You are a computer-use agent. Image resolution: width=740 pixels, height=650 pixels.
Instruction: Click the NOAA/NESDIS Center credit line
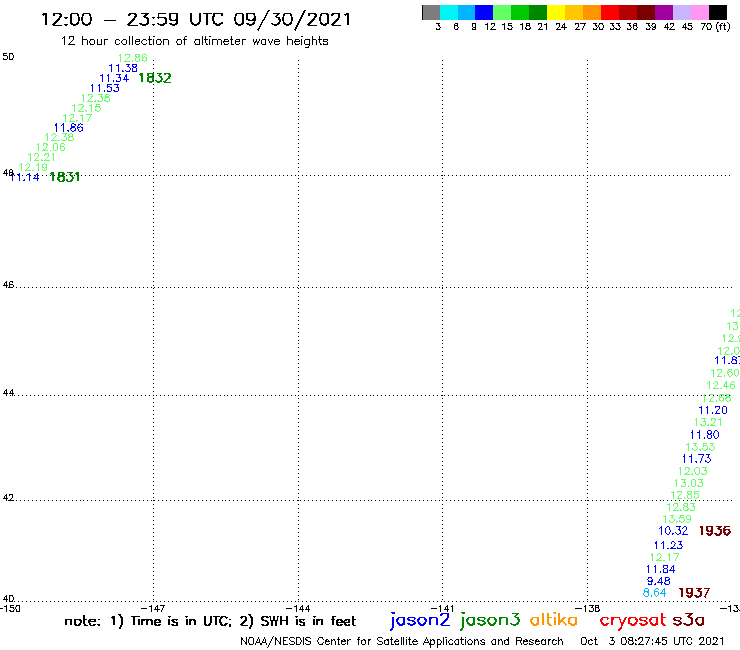coord(402,641)
